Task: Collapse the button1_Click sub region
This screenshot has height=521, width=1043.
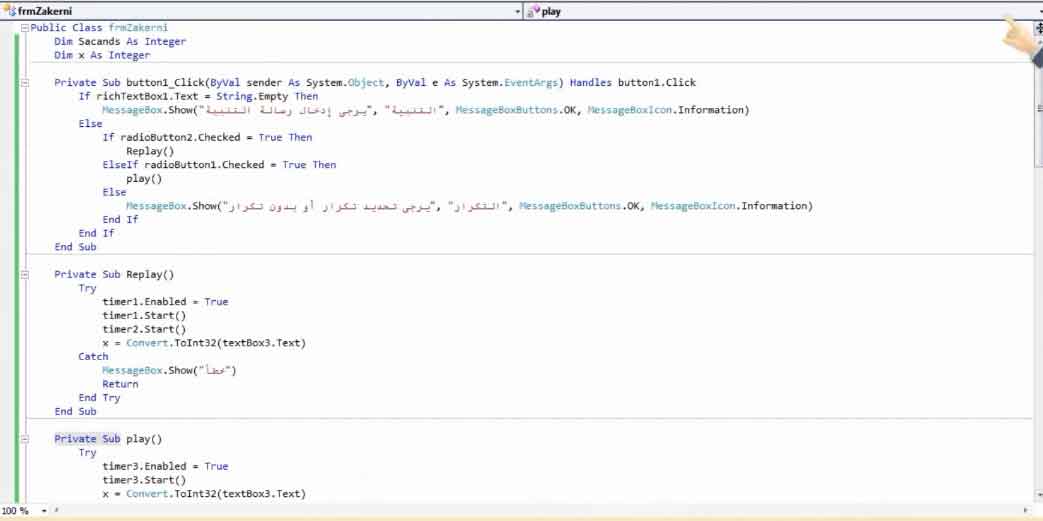Action: click(25, 83)
